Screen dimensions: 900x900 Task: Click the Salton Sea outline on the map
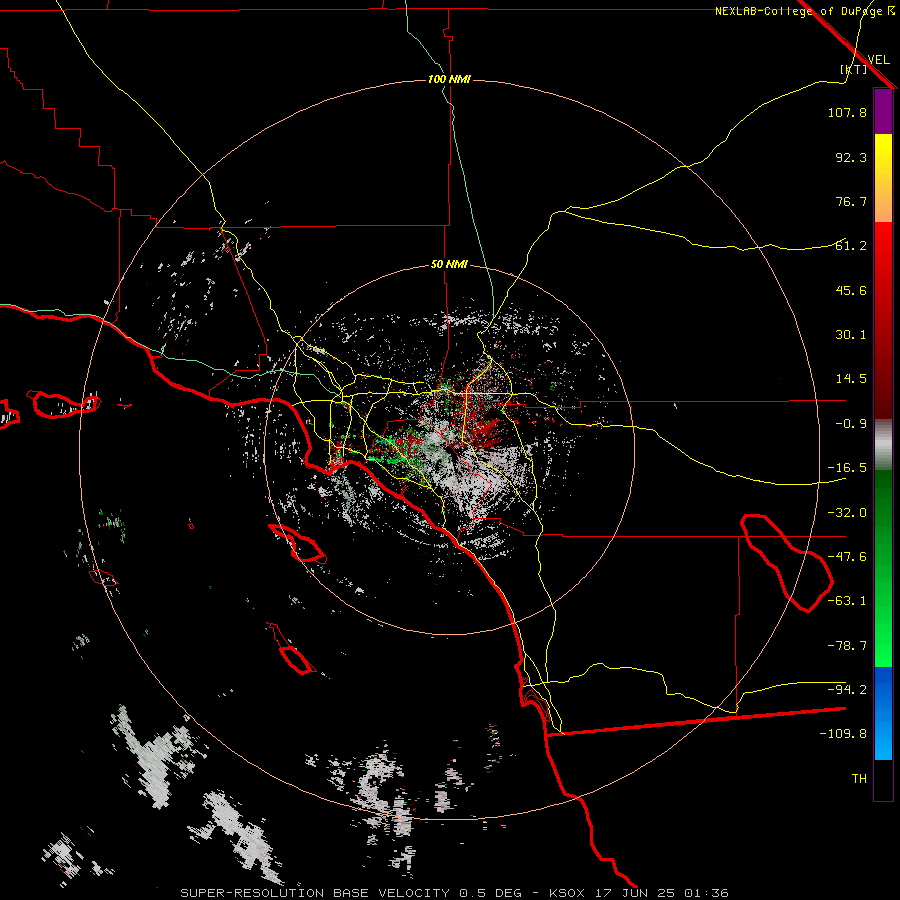tap(786, 562)
